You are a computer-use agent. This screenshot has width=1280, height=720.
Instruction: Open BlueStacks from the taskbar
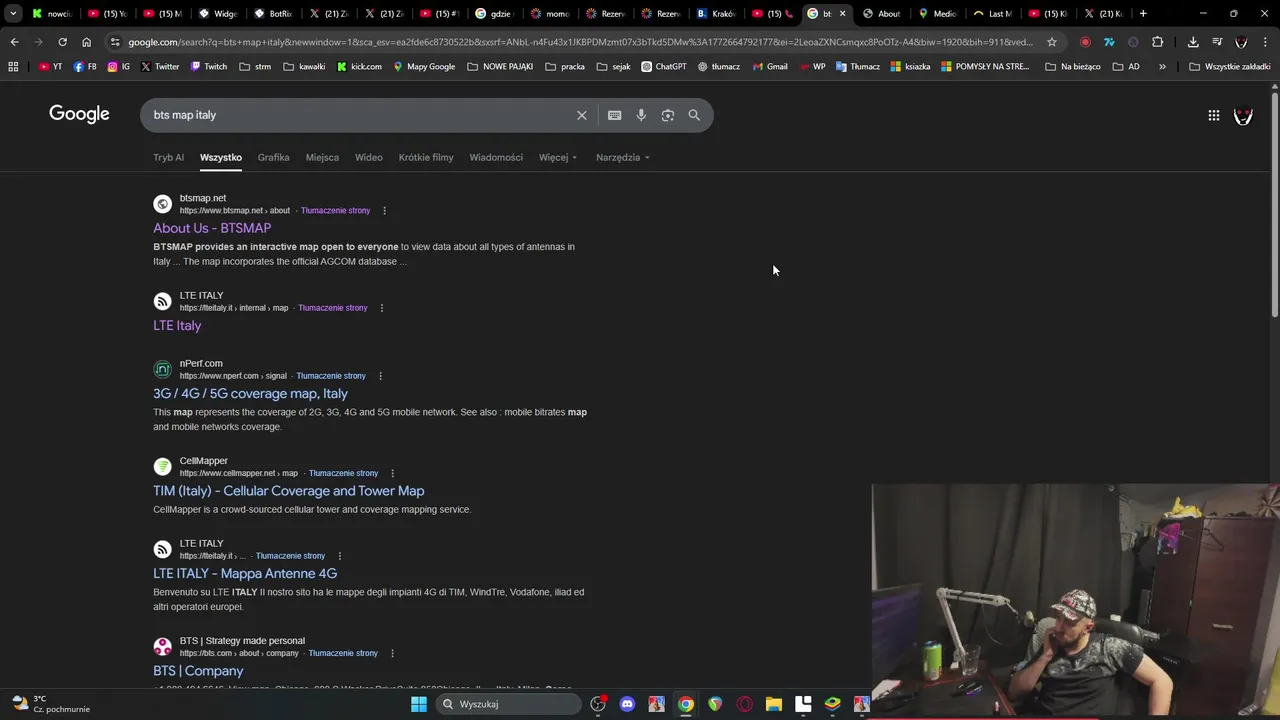[x=832, y=704]
